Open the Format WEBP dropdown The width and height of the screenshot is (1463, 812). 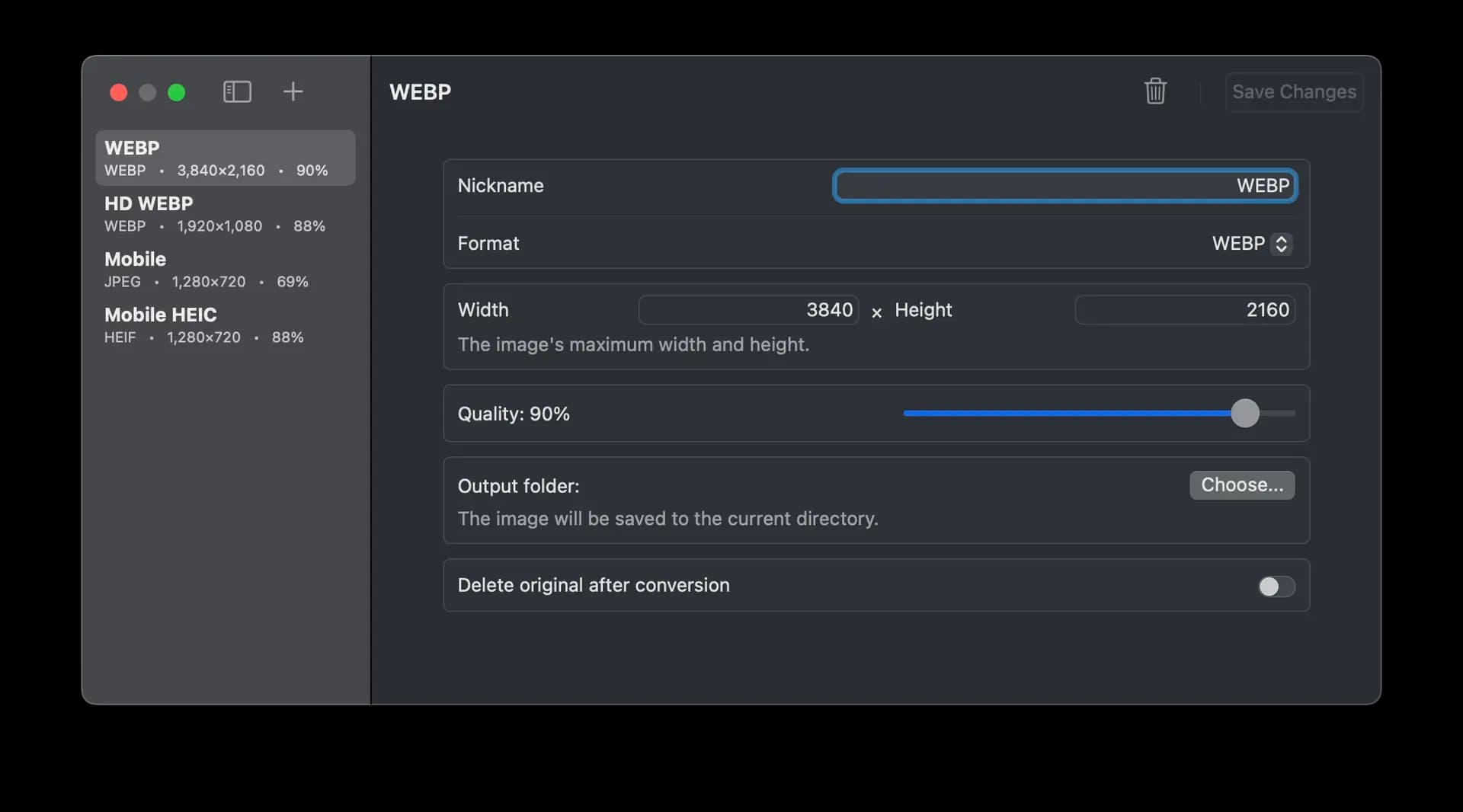1251,244
